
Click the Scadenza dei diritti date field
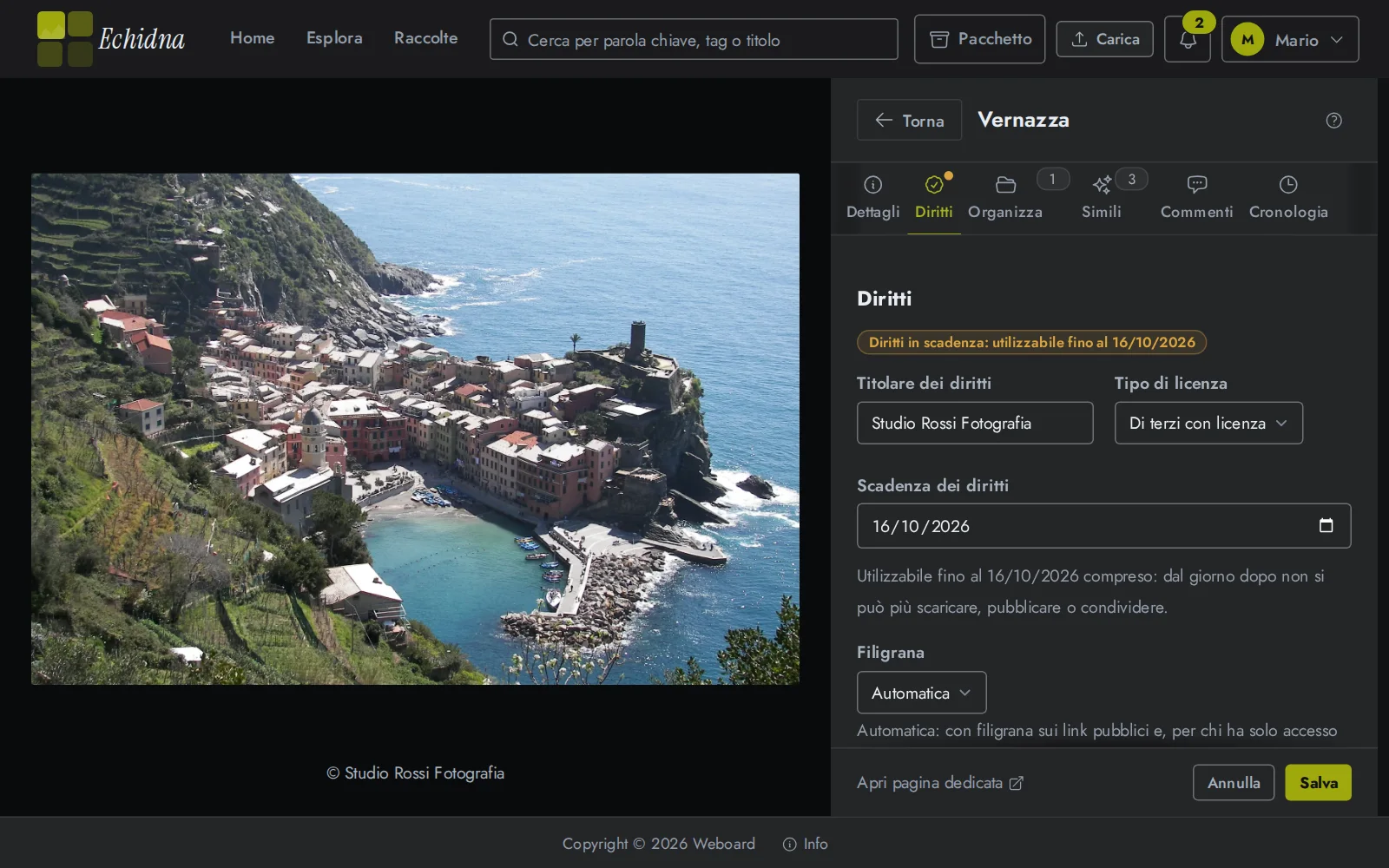tap(1103, 526)
